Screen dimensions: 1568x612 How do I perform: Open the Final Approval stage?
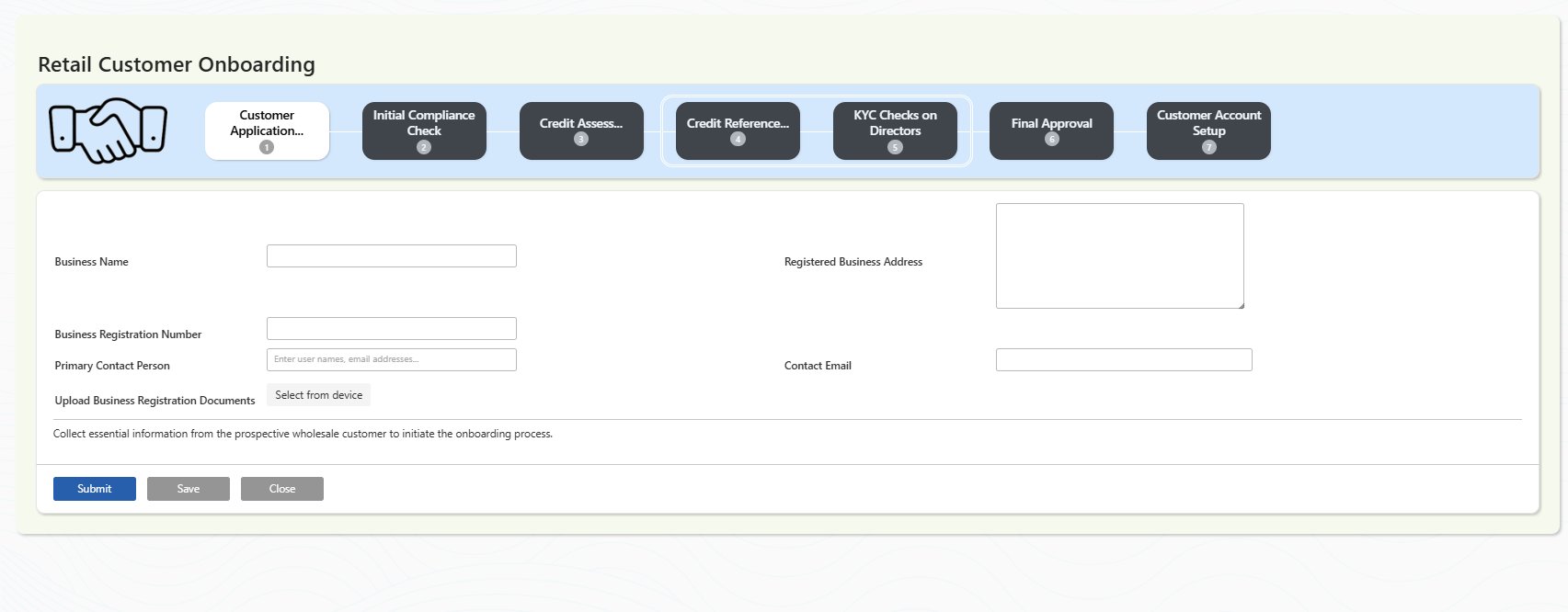[1051, 130]
